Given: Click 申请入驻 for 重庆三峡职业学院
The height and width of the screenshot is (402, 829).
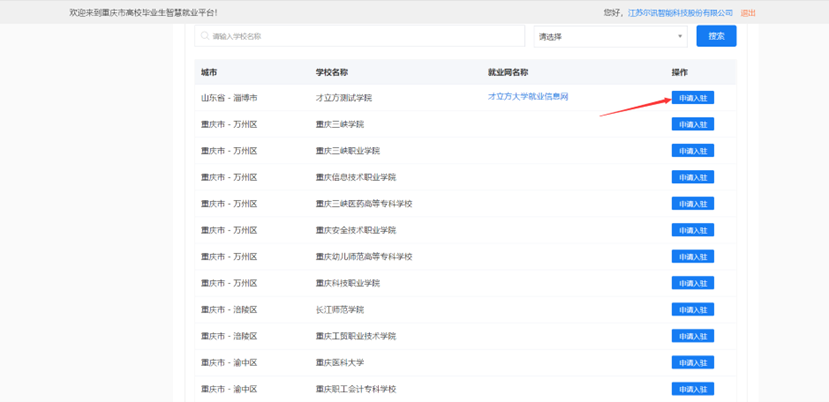Looking at the screenshot, I should [x=692, y=151].
